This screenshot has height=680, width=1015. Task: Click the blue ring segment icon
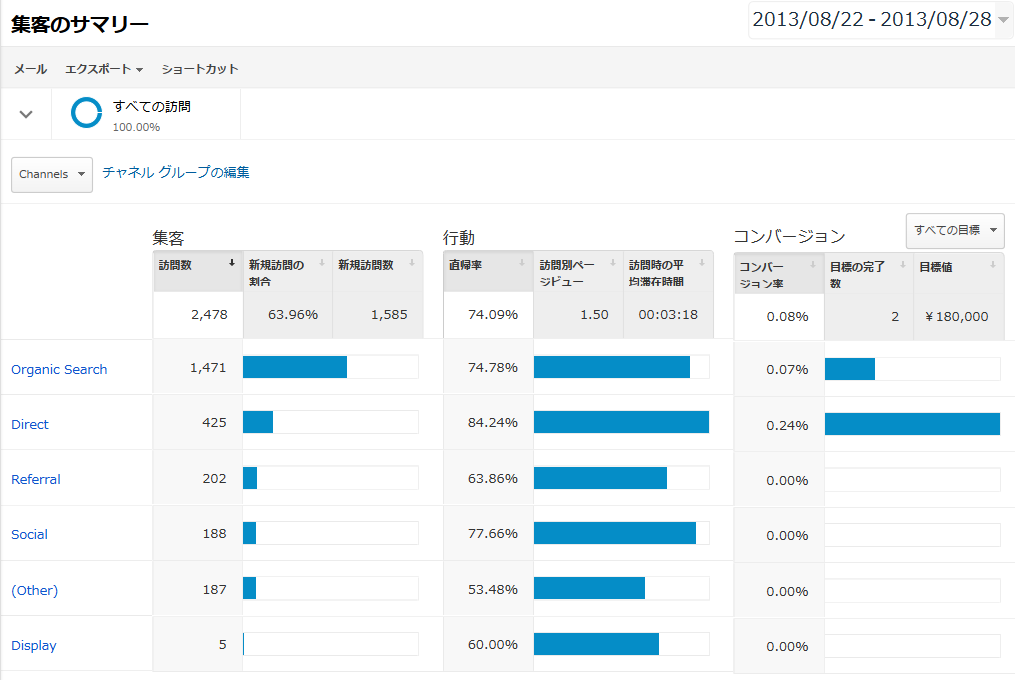click(x=87, y=113)
